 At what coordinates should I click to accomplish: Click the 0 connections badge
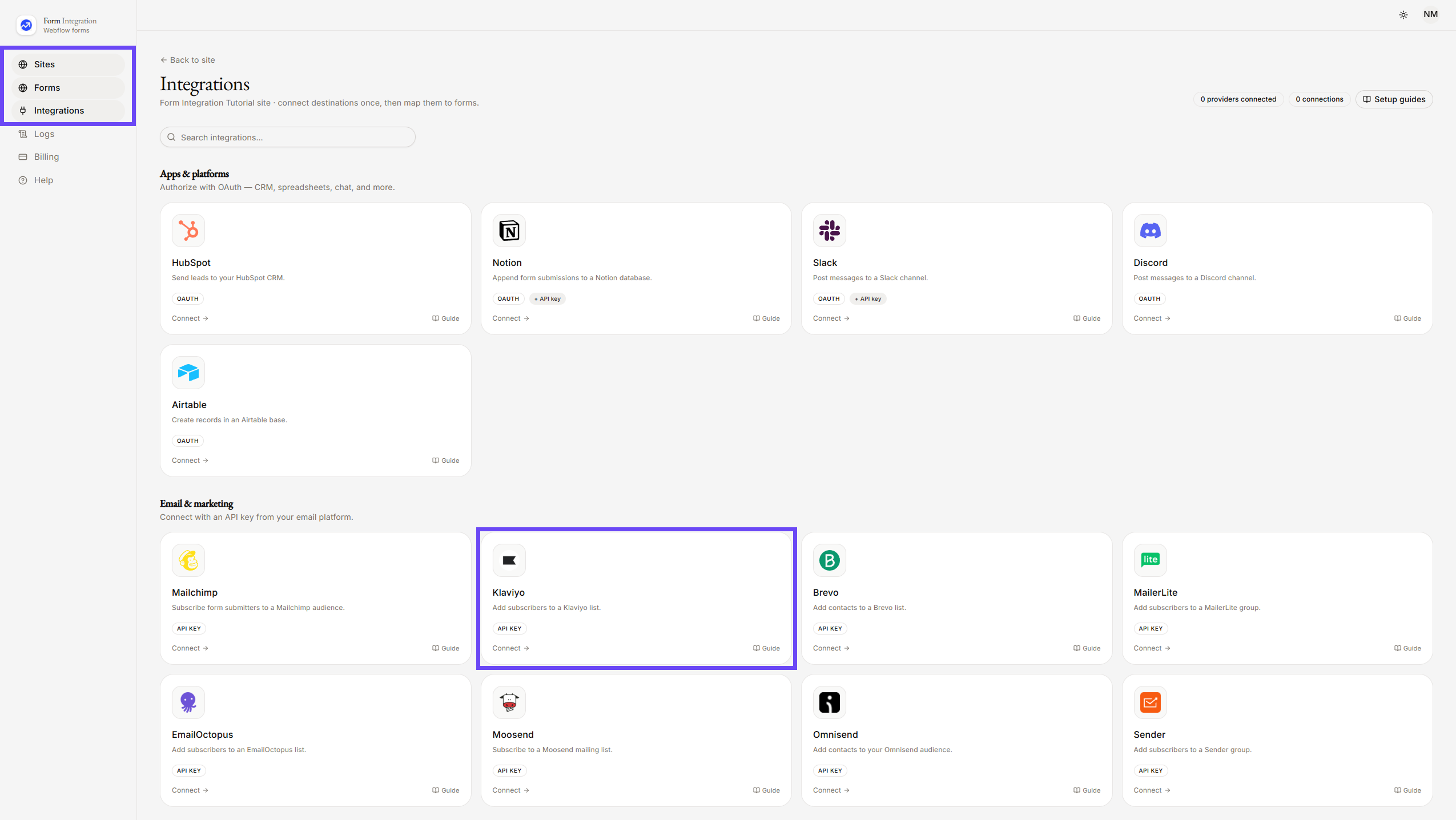click(1319, 99)
